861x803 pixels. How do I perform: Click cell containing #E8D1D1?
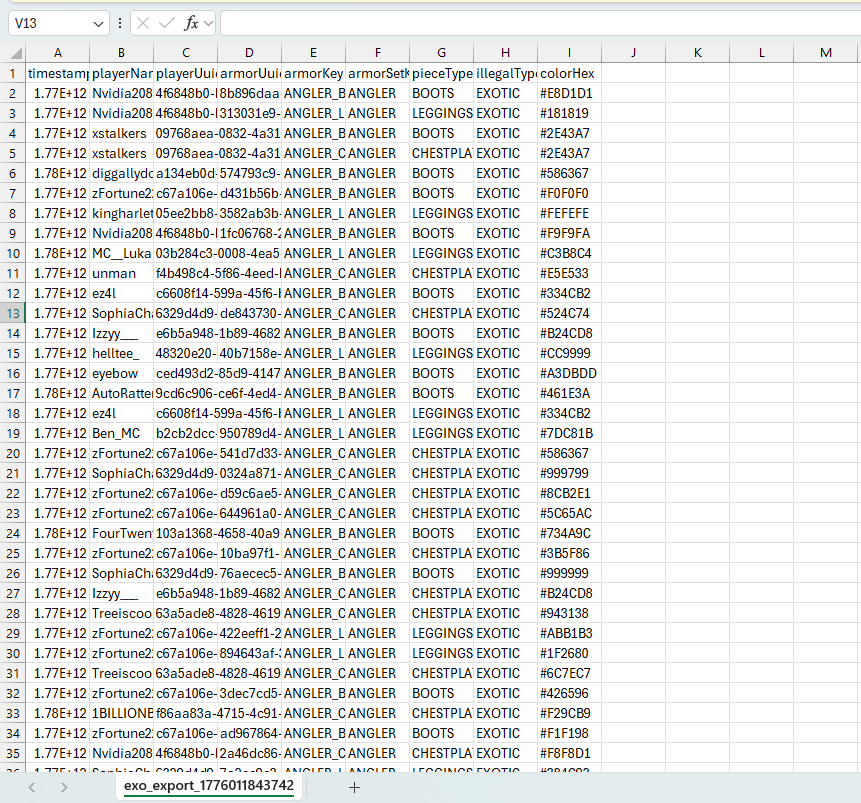click(569, 93)
